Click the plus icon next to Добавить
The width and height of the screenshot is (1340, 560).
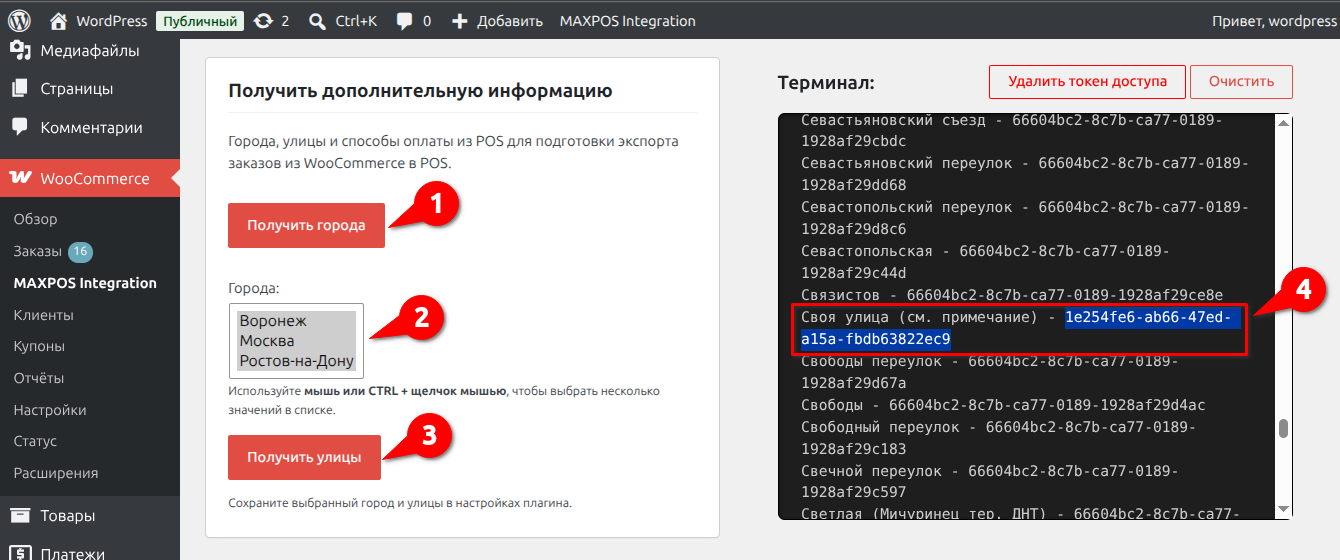coord(460,20)
